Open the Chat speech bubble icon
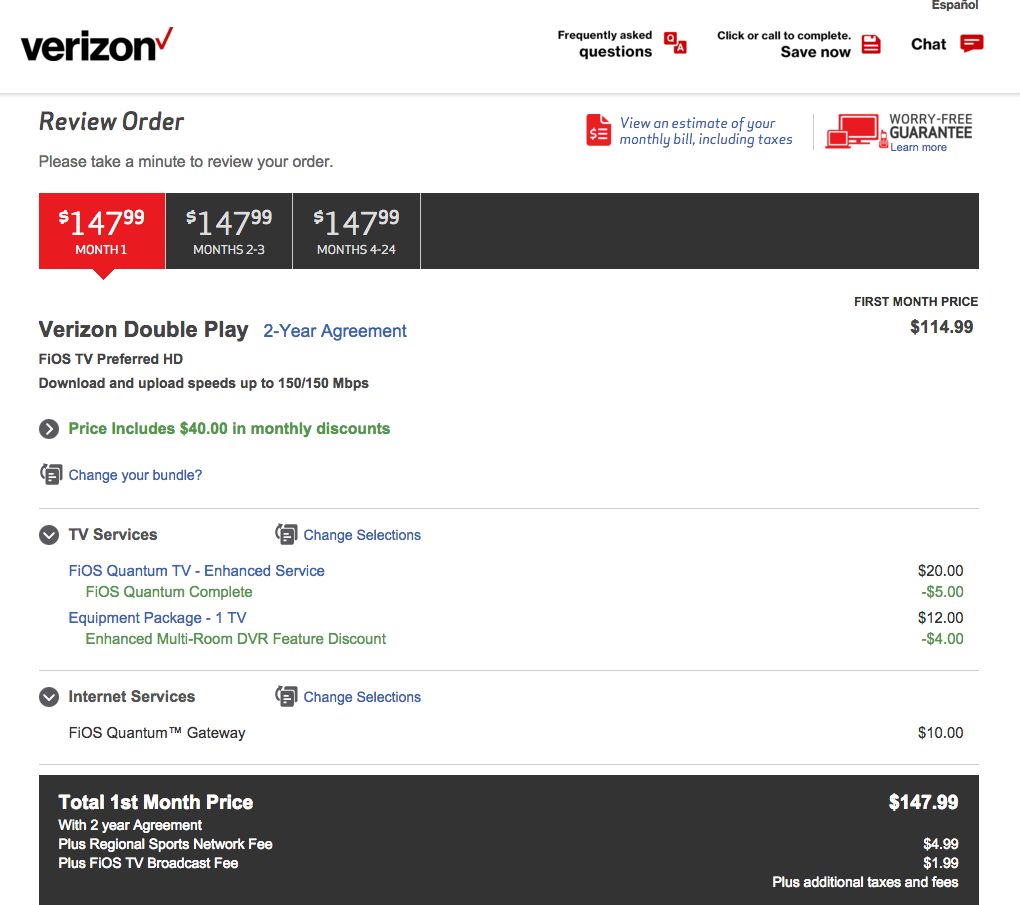The width and height of the screenshot is (1020, 905). pyautogui.click(x=971, y=43)
